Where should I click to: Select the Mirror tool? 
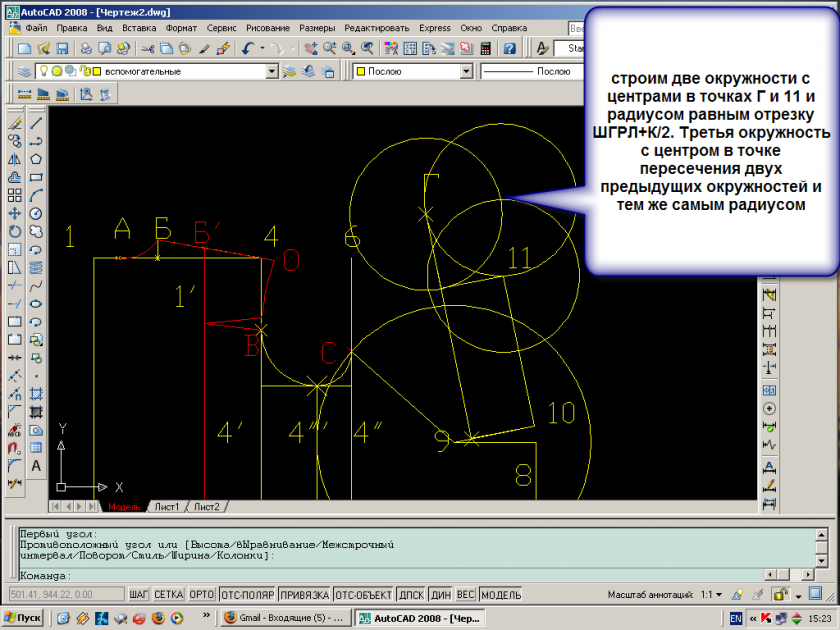coord(15,159)
